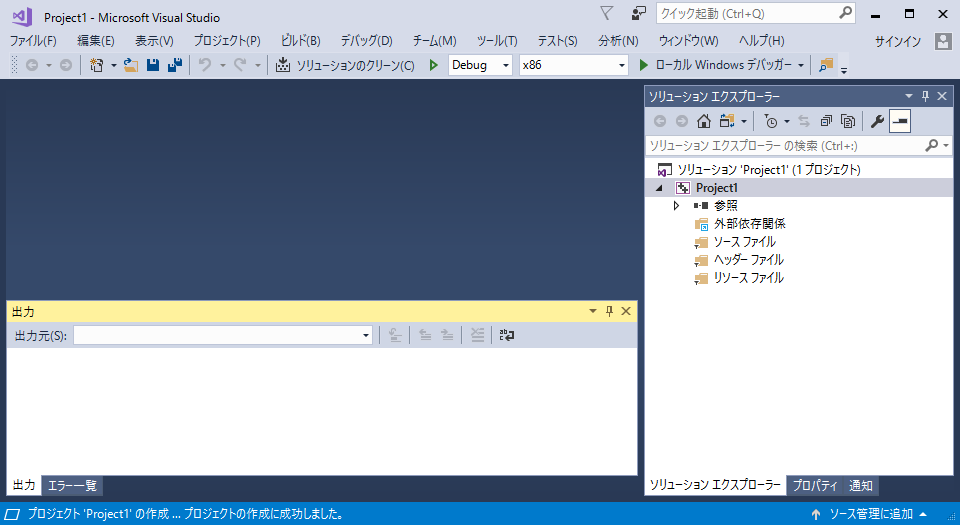Switch to the エラー一覧 tab
This screenshot has height=525, width=960.
coord(72,486)
